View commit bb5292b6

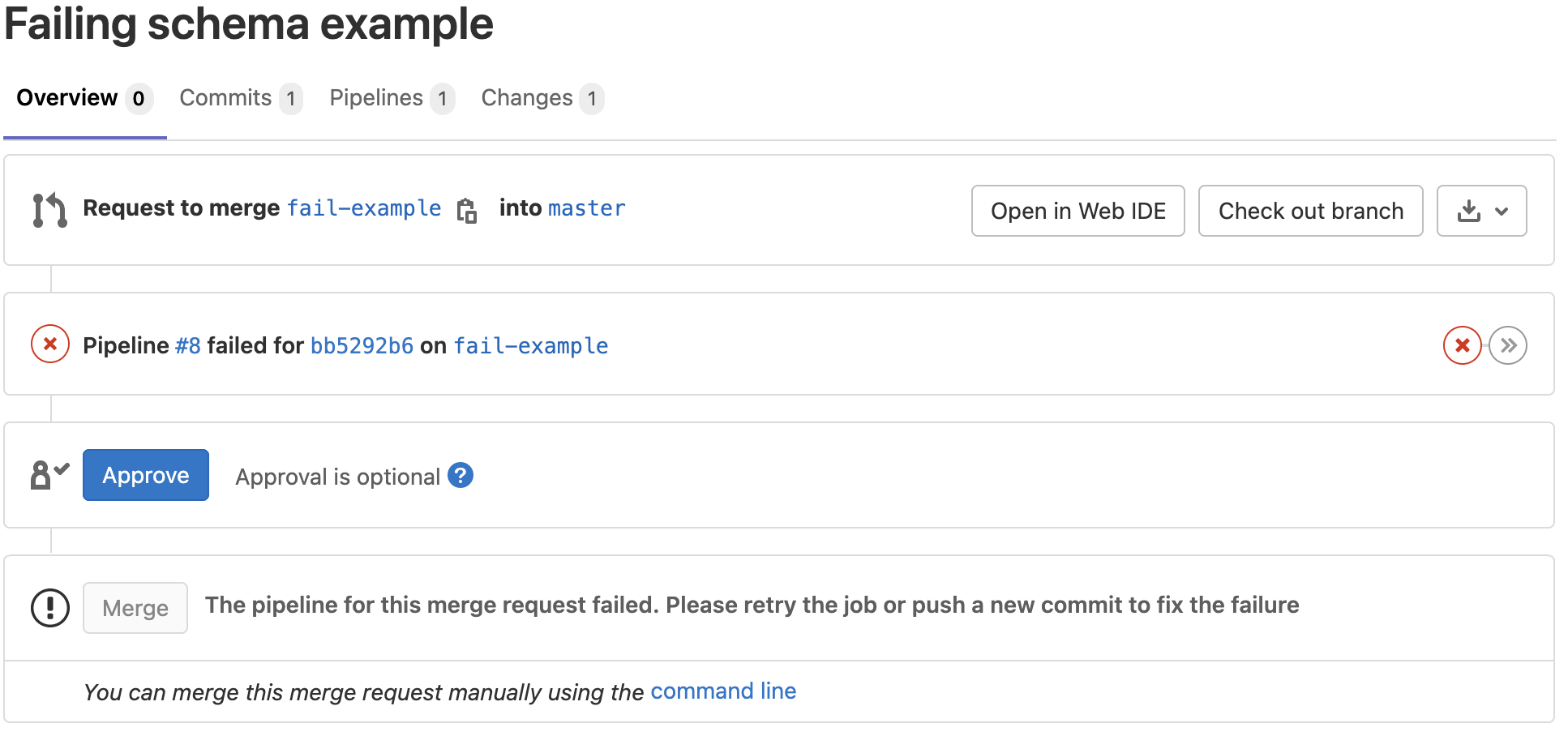click(362, 345)
